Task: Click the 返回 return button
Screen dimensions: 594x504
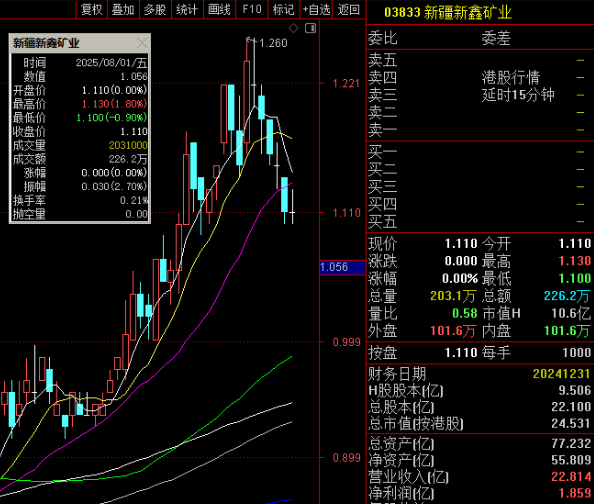Action: tap(349, 9)
